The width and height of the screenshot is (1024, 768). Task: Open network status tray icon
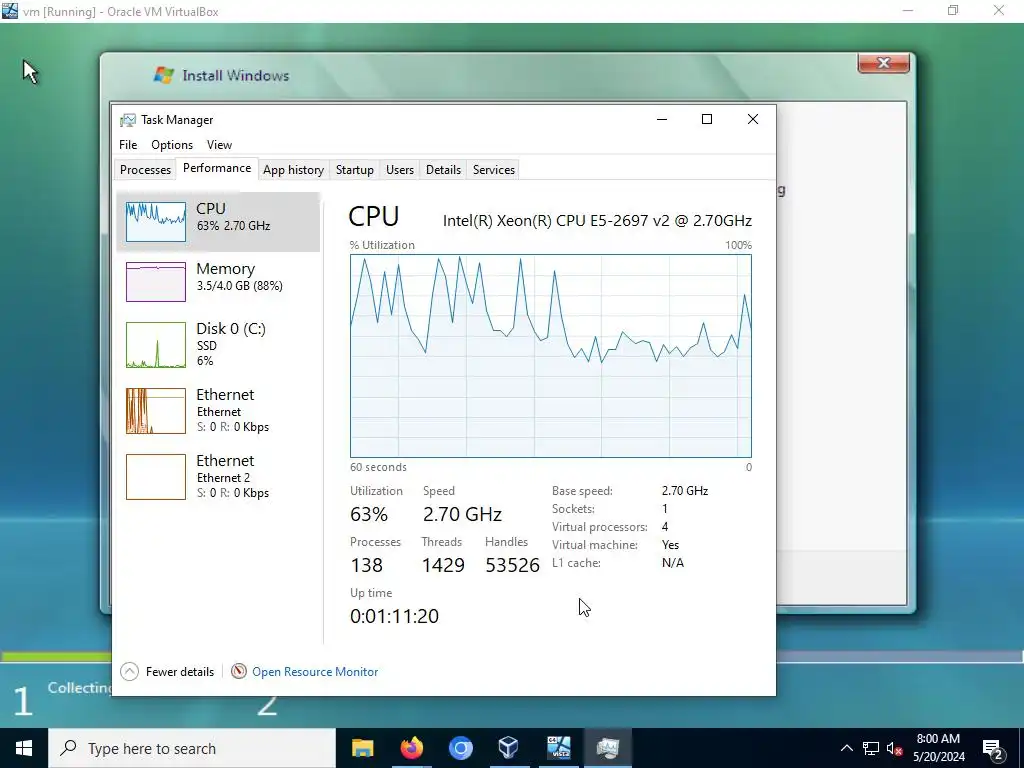click(x=871, y=748)
